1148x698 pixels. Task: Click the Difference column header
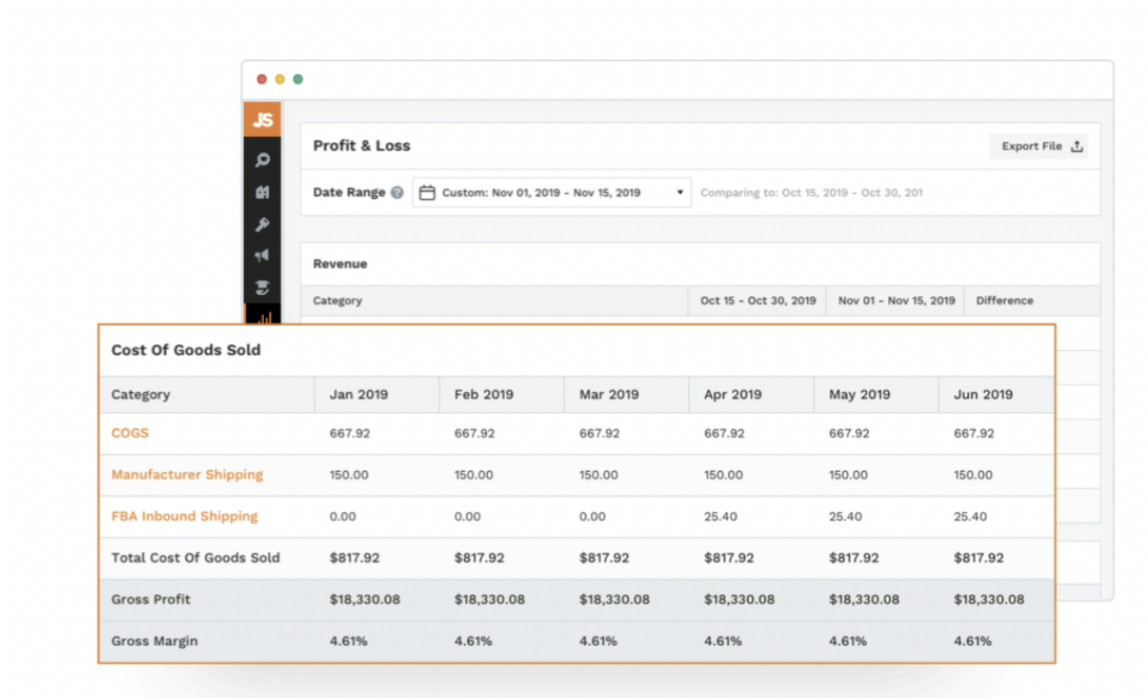pos(1004,300)
